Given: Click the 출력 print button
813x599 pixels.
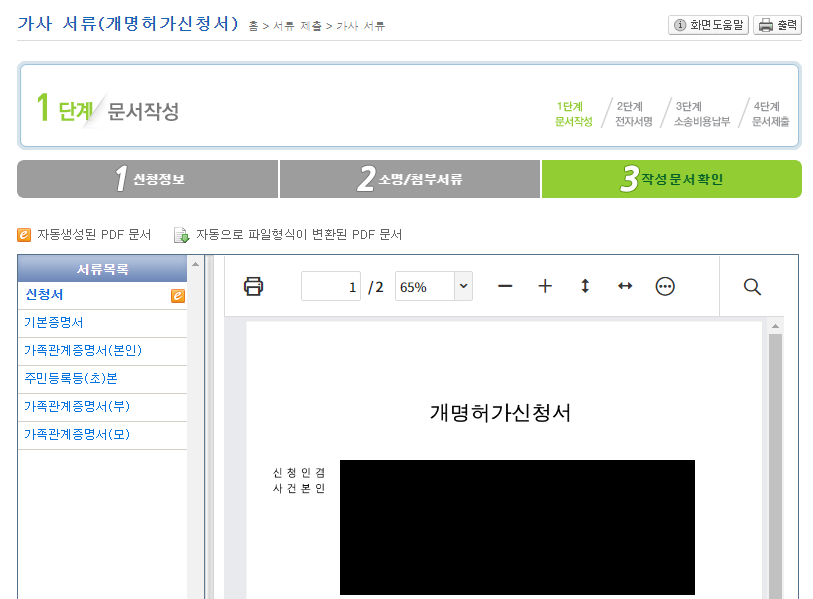Looking at the screenshot, I should coord(777,25).
